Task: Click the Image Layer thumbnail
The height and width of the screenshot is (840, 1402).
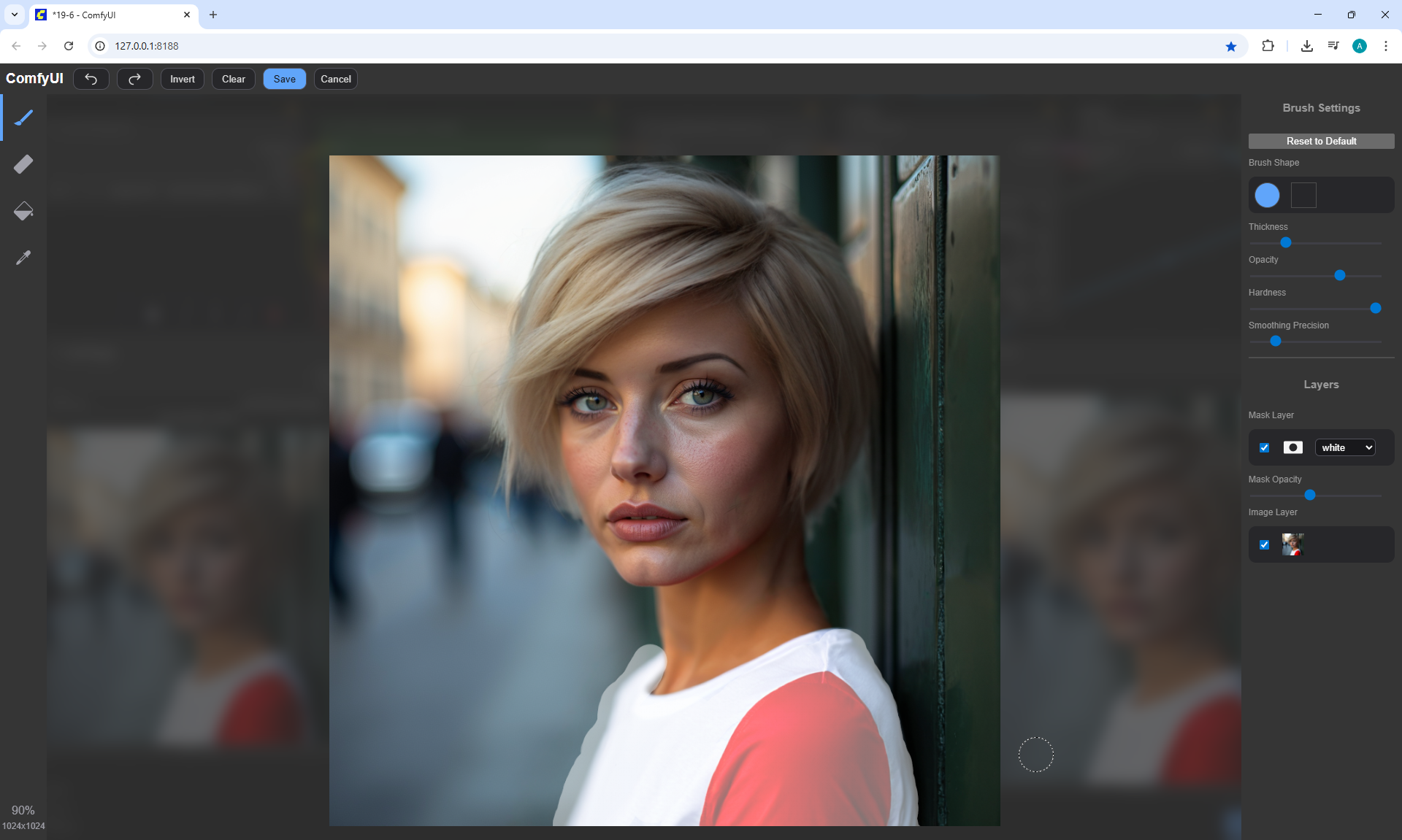Action: click(1292, 544)
